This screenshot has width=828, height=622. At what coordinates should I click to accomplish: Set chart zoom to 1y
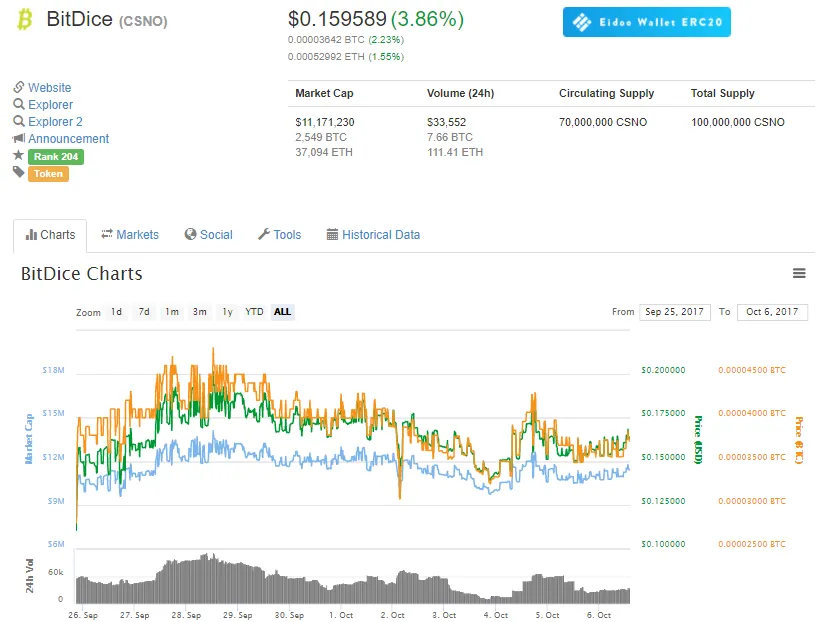tap(227, 312)
